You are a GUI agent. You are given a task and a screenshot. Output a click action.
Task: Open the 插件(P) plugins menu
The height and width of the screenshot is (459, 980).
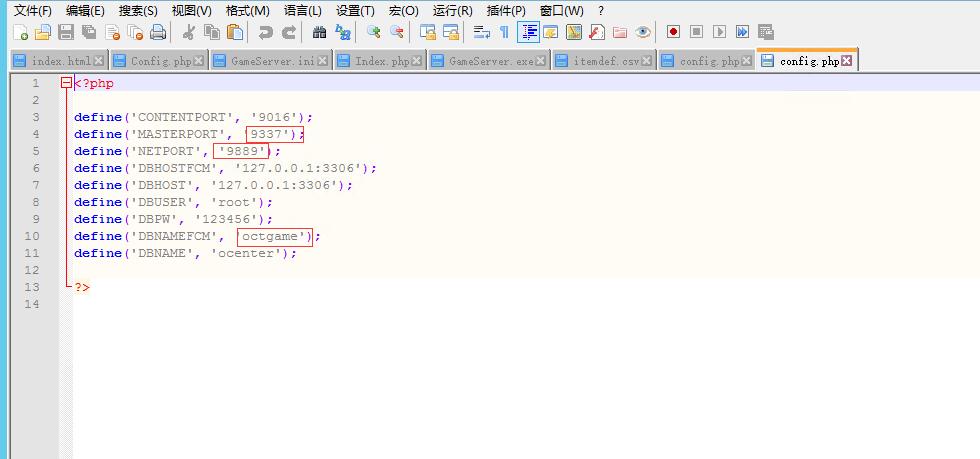[506, 10]
